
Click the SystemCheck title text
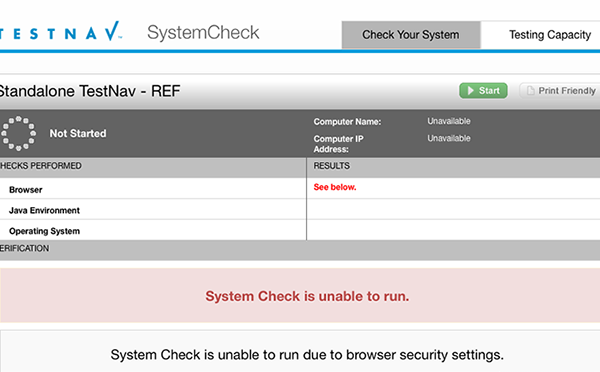[x=203, y=32]
